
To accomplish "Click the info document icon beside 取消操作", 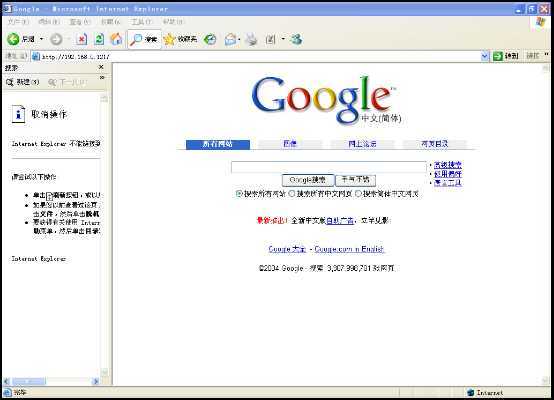I will [x=18, y=114].
